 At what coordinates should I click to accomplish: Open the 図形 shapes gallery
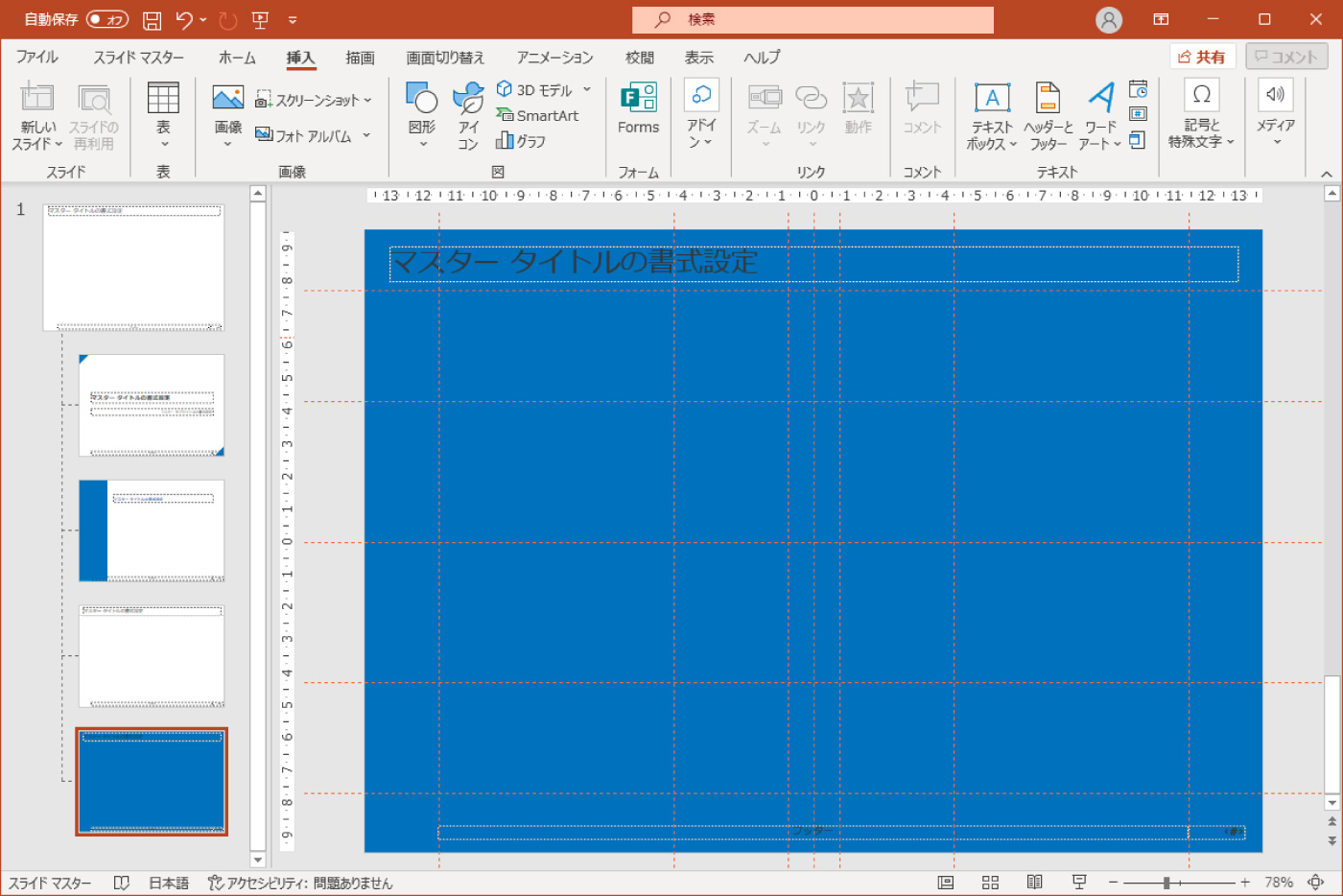(422, 115)
